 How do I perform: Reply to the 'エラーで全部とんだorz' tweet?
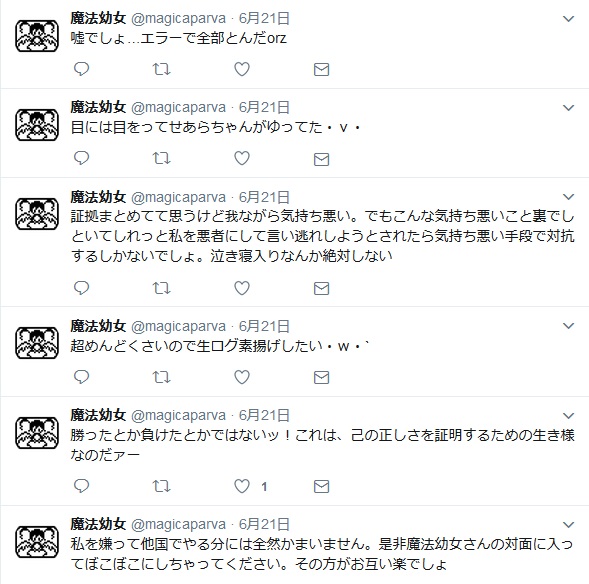81,69
